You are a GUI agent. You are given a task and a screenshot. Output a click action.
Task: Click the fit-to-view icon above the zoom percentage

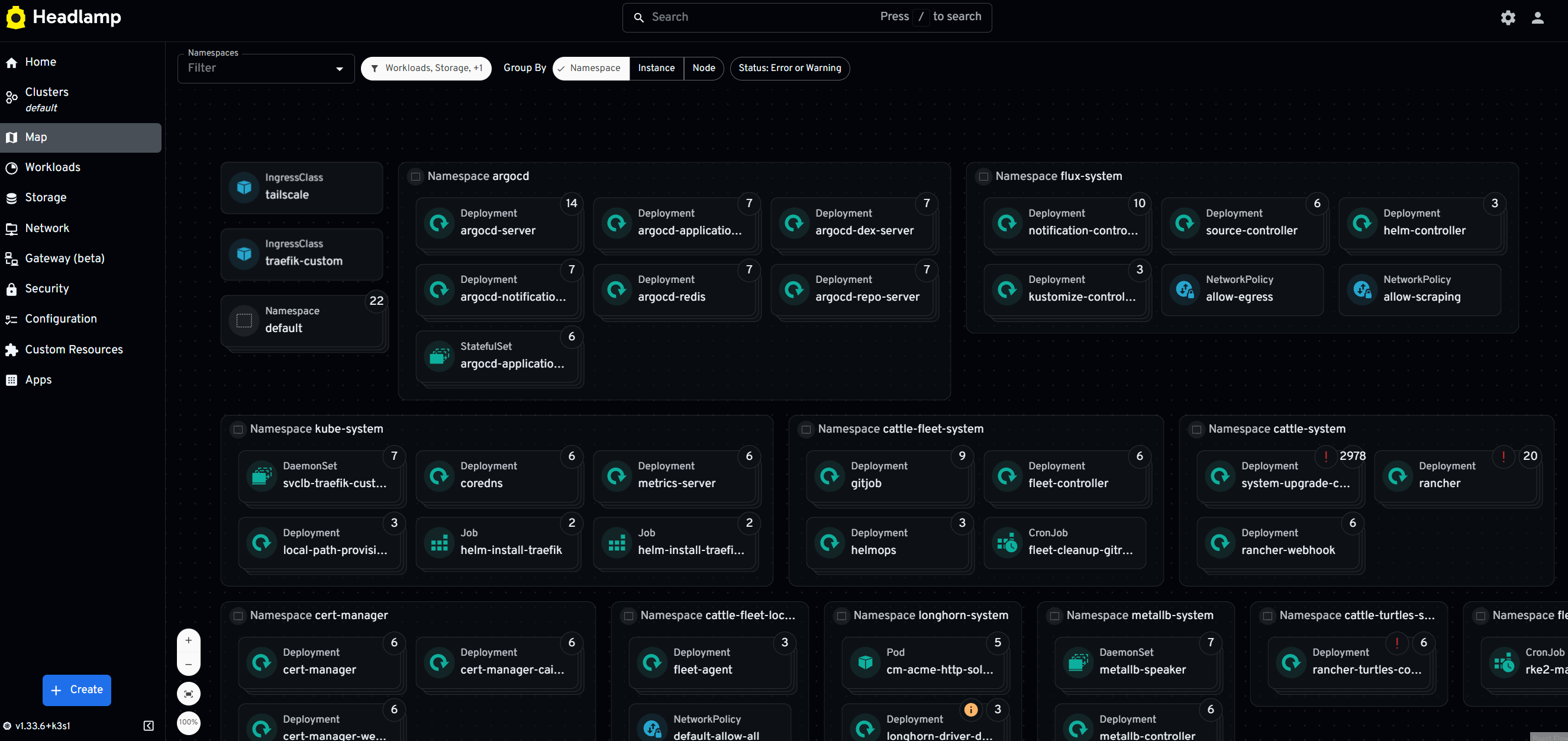188,694
